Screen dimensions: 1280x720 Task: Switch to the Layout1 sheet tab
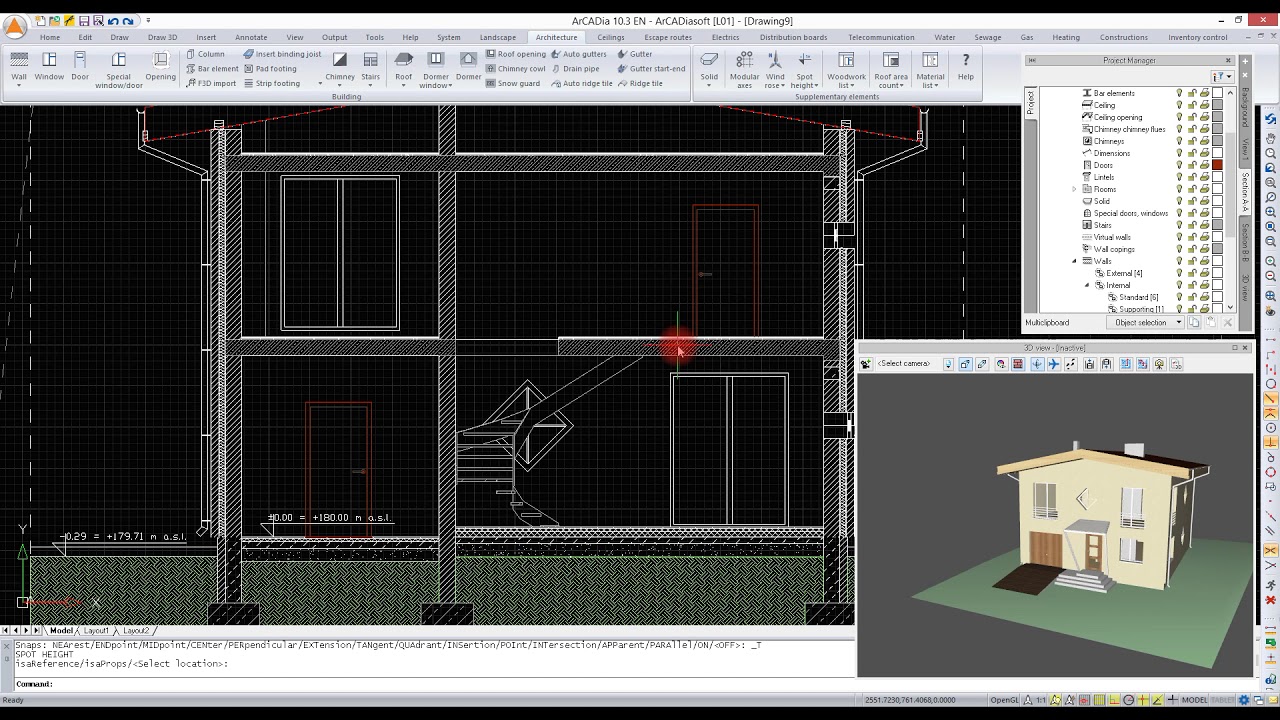(96, 631)
